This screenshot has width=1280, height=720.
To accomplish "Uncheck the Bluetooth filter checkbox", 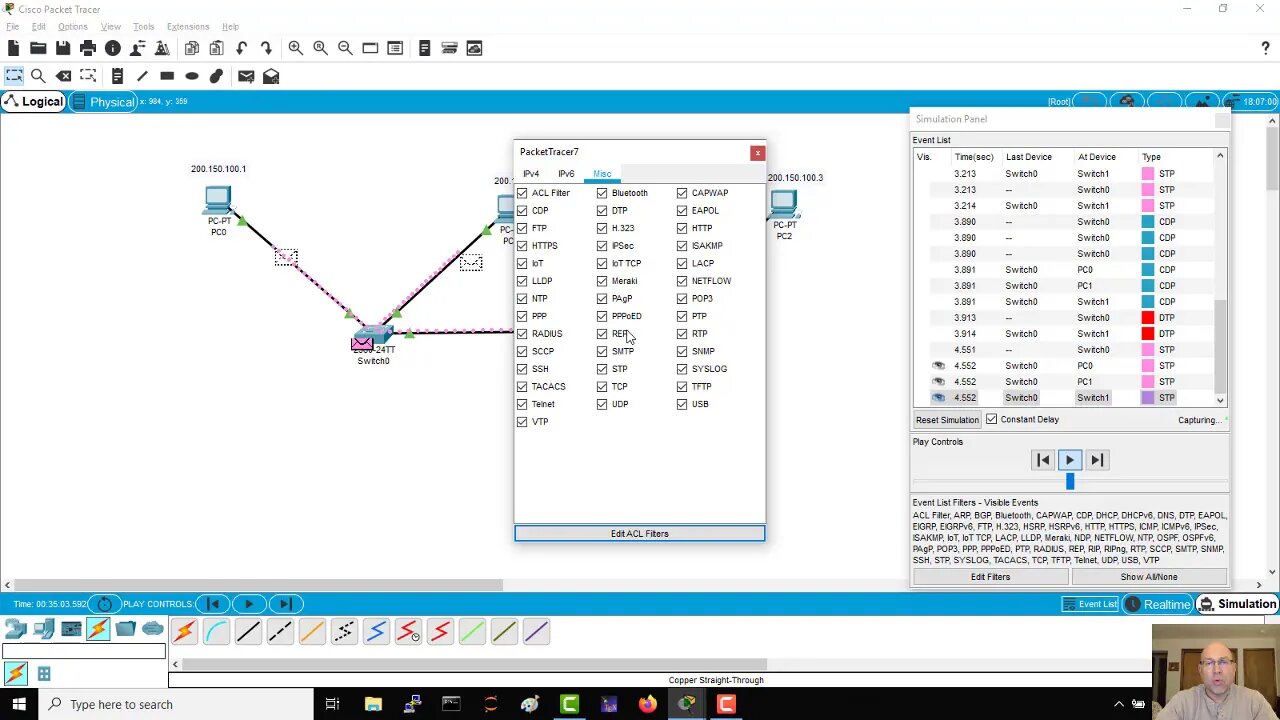I will (x=602, y=193).
